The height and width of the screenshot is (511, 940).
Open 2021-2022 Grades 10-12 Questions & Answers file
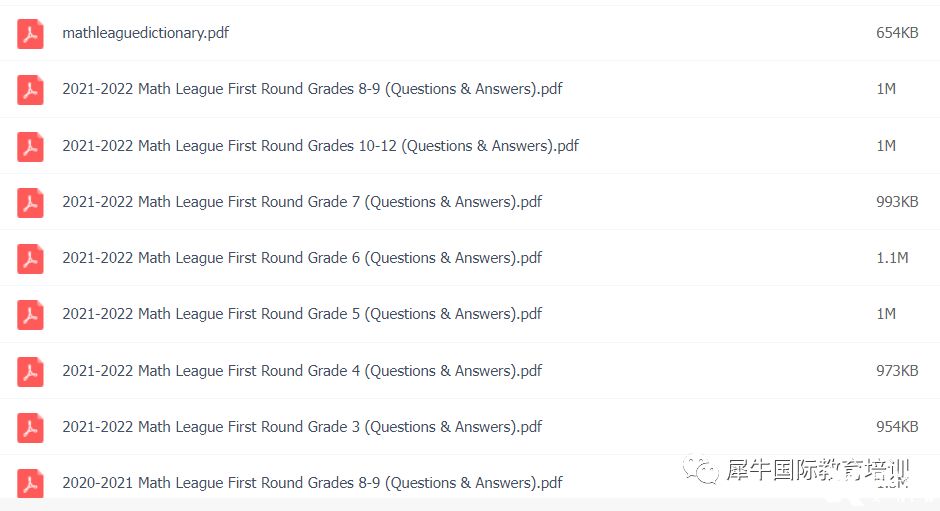coord(321,146)
